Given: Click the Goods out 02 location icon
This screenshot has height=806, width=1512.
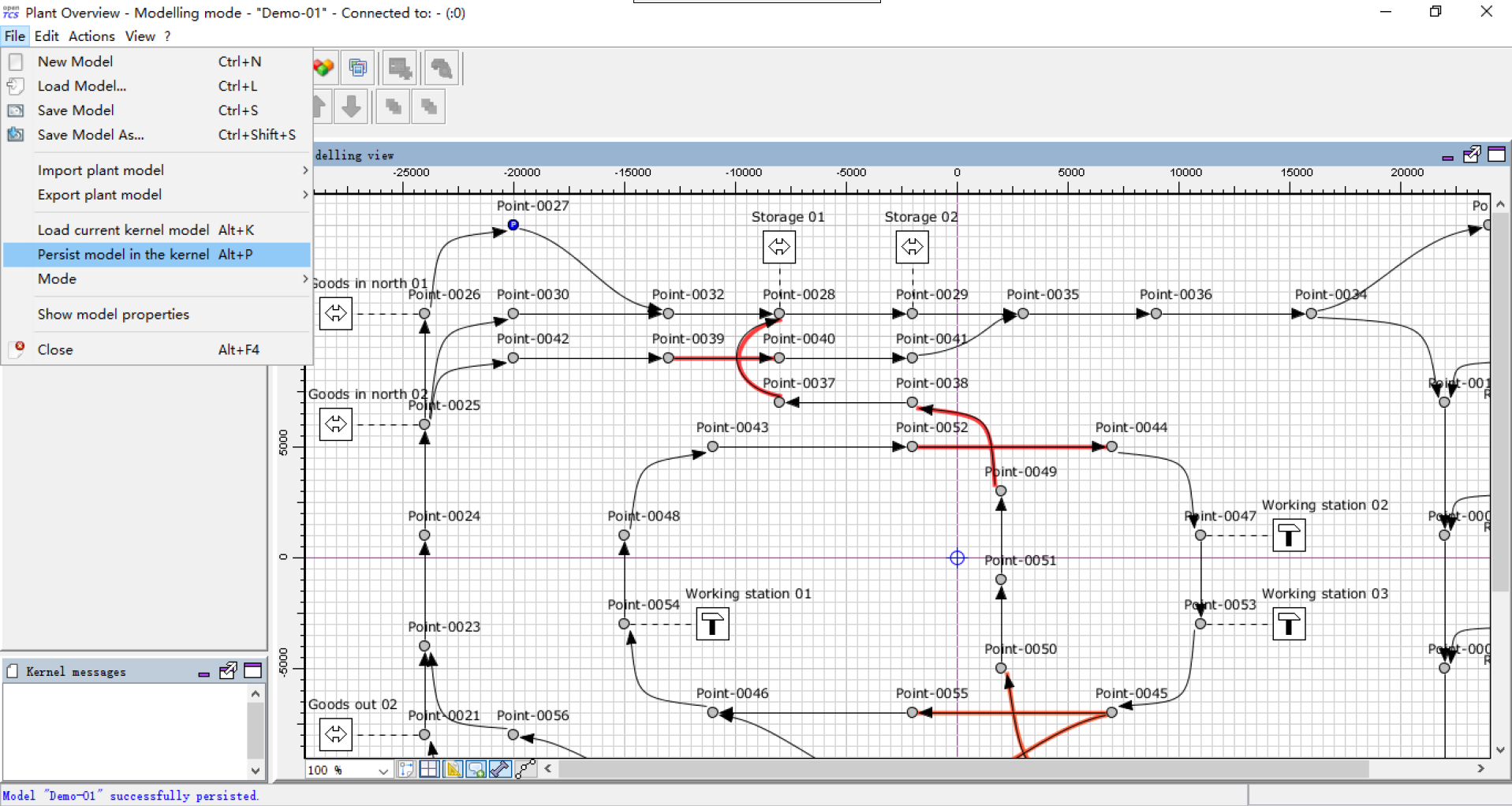Looking at the screenshot, I should tap(336, 734).
